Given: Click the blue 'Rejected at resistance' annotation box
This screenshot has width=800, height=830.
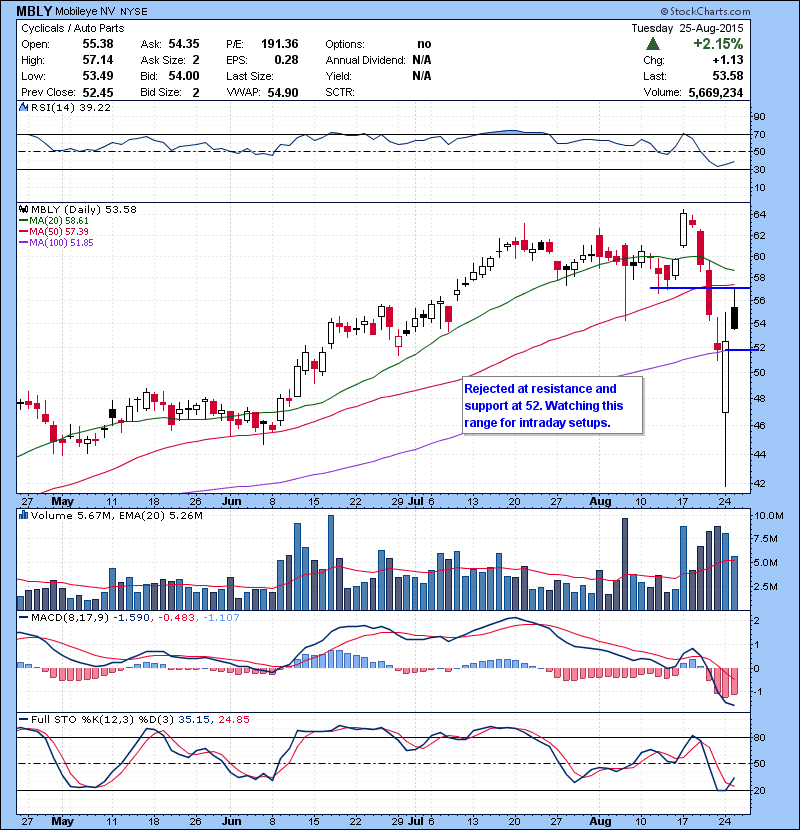Looking at the screenshot, I should coord(553,405).
